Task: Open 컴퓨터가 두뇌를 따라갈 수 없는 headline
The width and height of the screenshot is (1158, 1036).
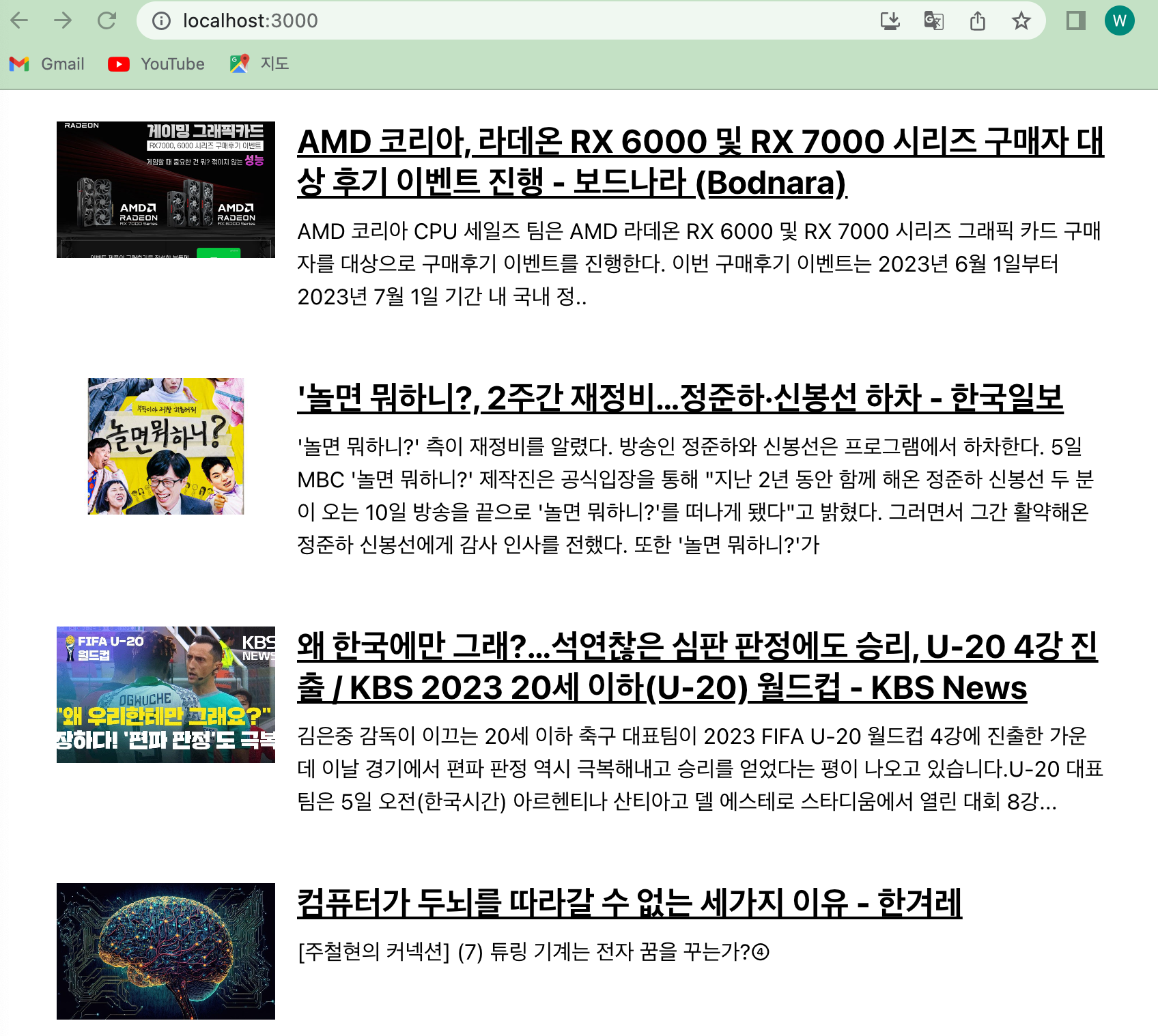Action: tap(630, 902)
